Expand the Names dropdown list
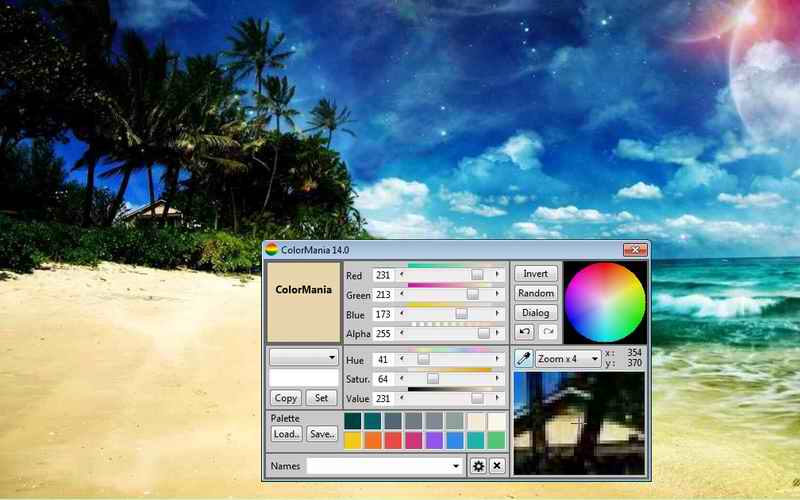 (457, 466)
